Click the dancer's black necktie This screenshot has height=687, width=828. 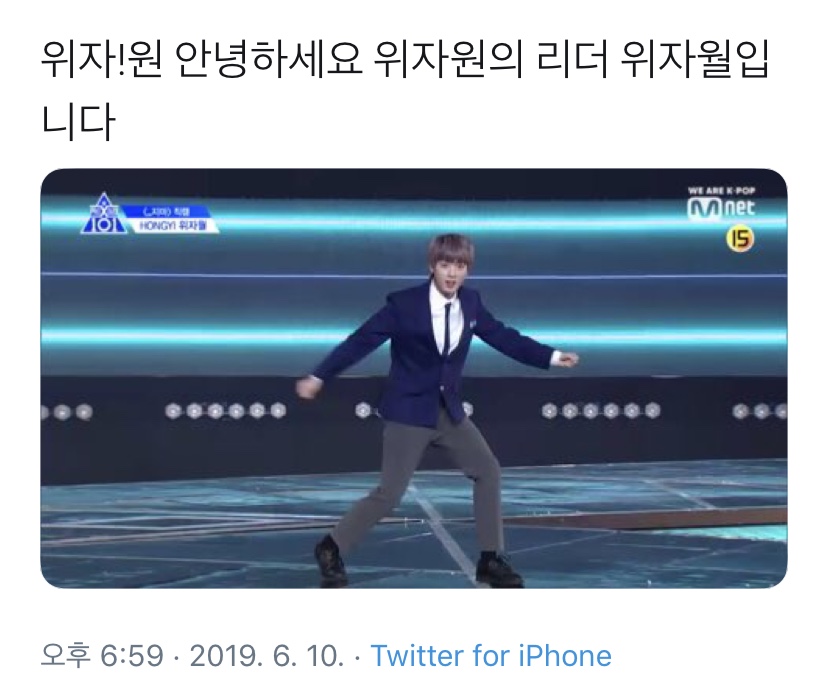(x=447, y=330)
